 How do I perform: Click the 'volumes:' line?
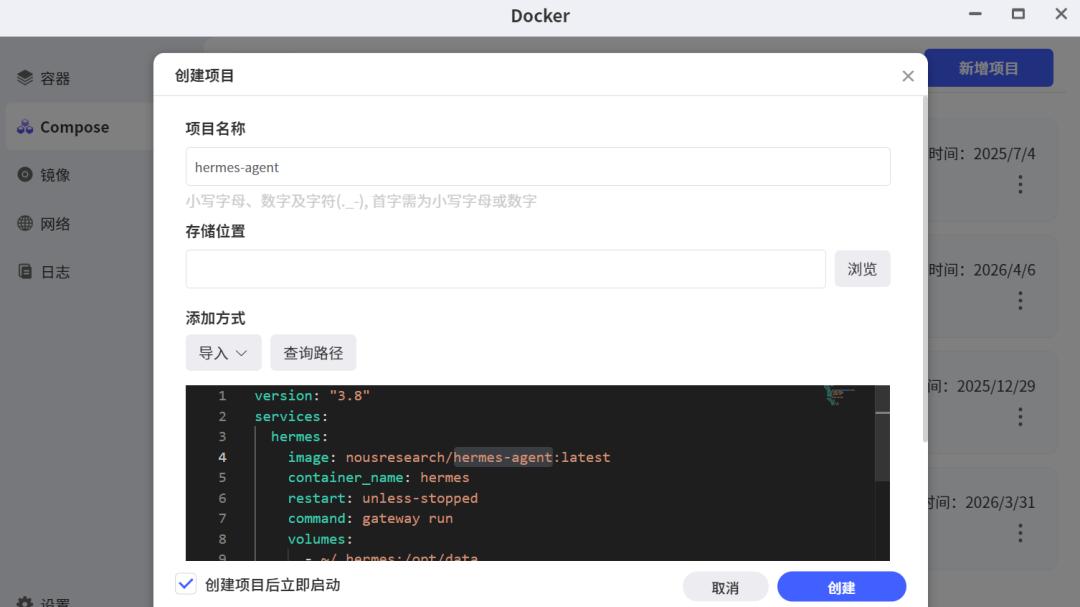coord(320,539)
